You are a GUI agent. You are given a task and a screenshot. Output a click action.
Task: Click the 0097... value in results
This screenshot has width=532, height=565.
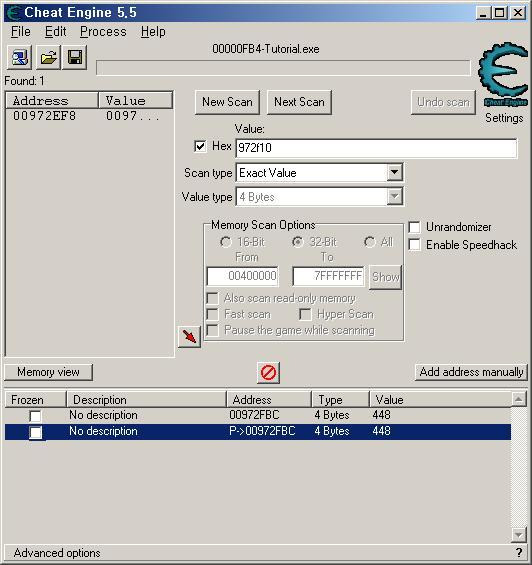pyautogui.click(x=132, y=116)
